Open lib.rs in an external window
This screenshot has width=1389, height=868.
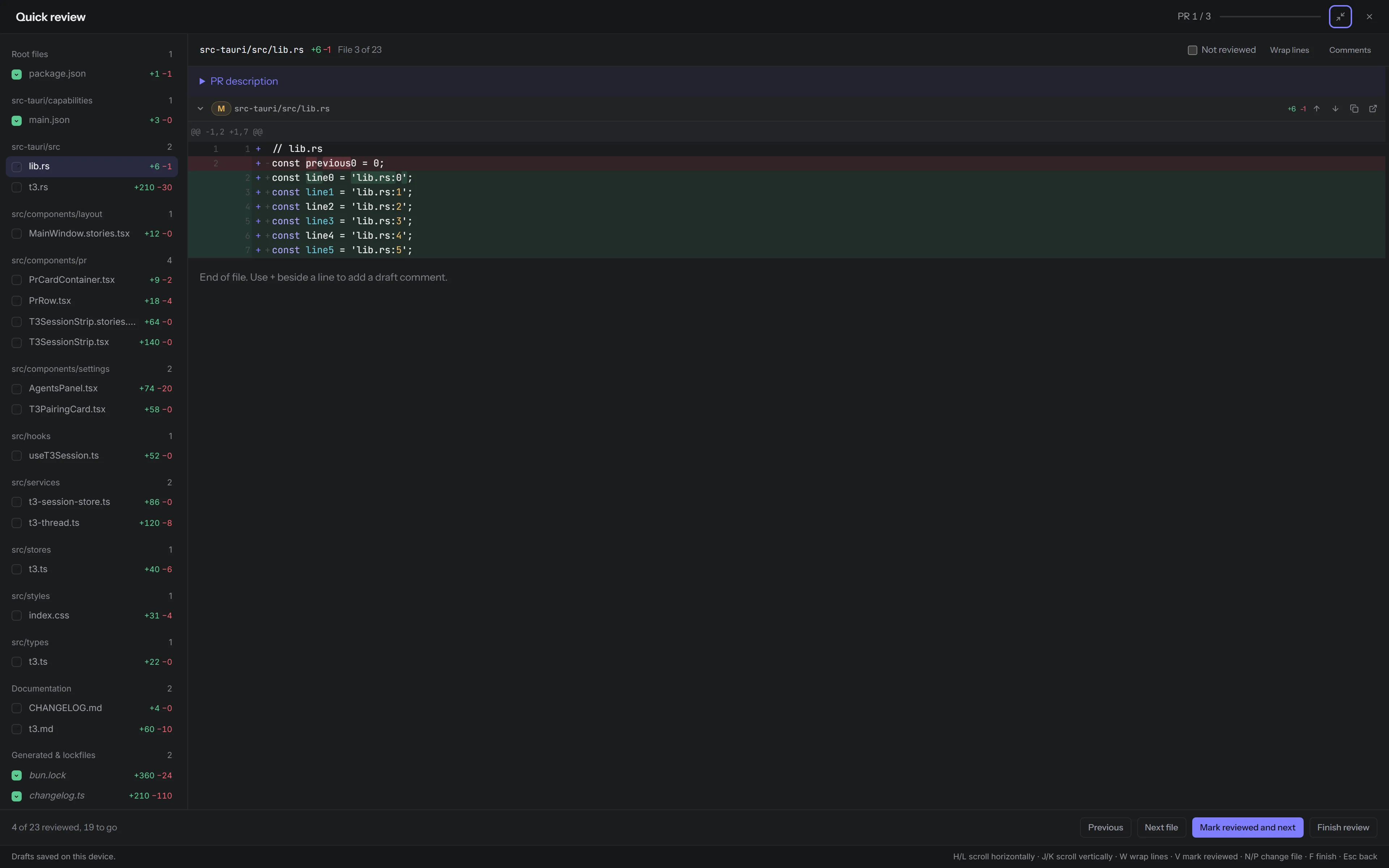1373,109
